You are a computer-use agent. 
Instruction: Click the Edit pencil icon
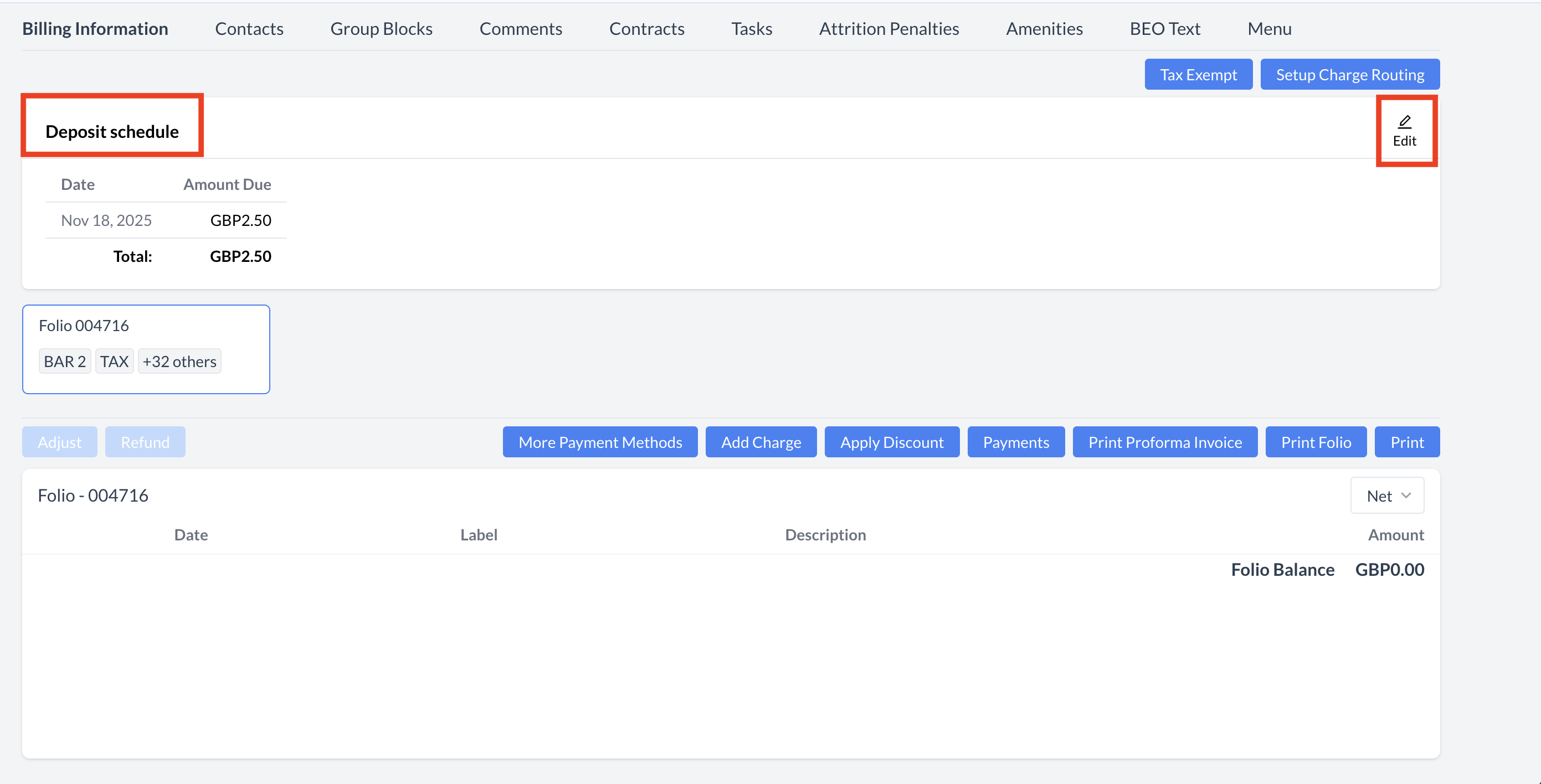coord(1404,122)
